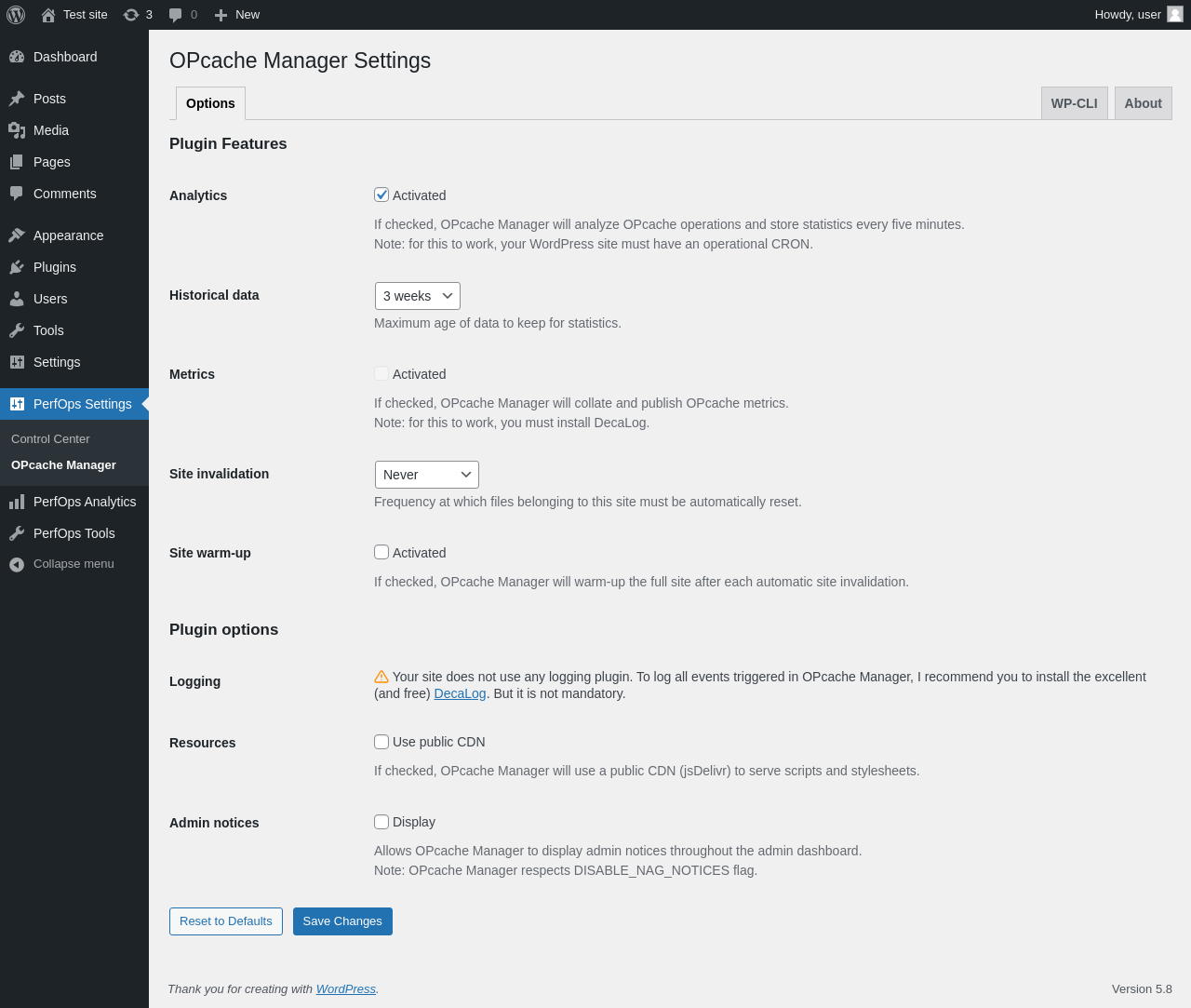The image size is (1191, 1008).
Task: Click the Pages icon in sidebar
Action: [x=17, y=162]
